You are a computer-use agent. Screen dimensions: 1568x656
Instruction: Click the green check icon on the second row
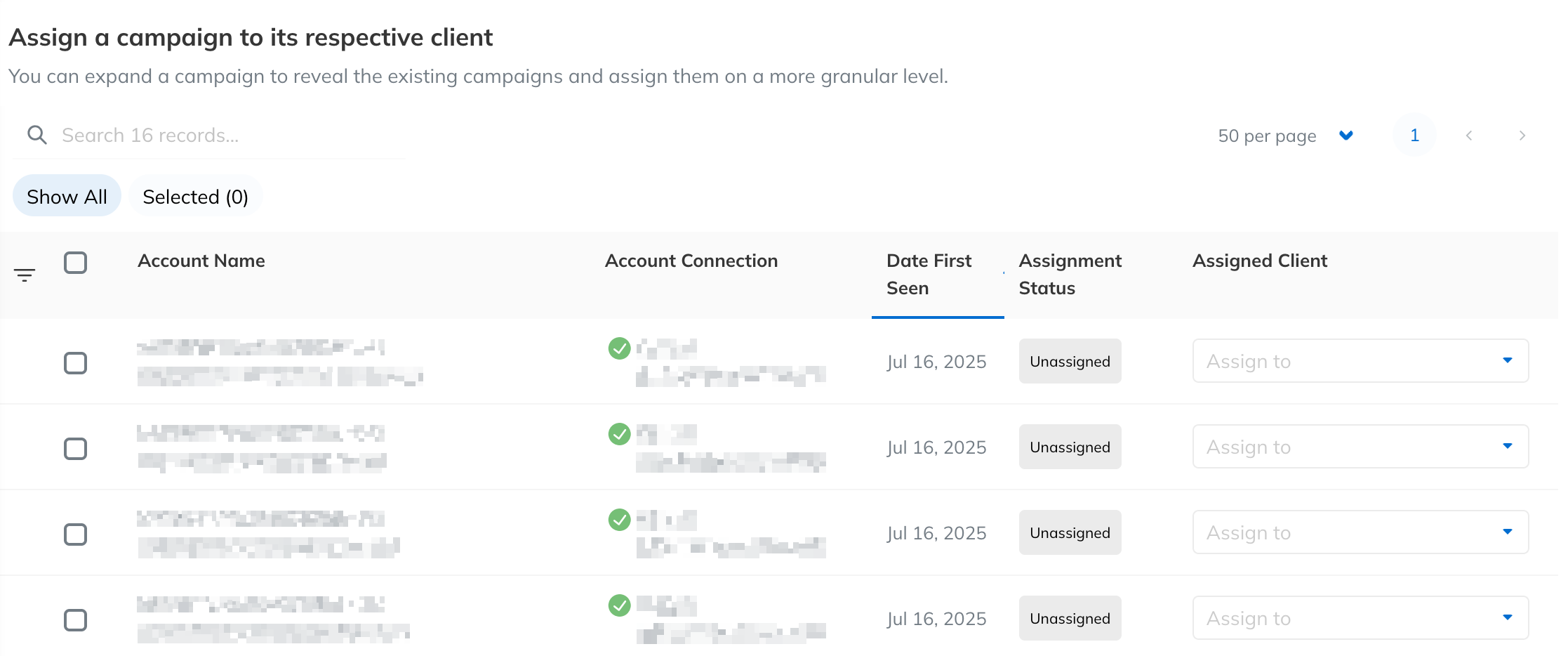pyautogui.click(x=620, y=435)
